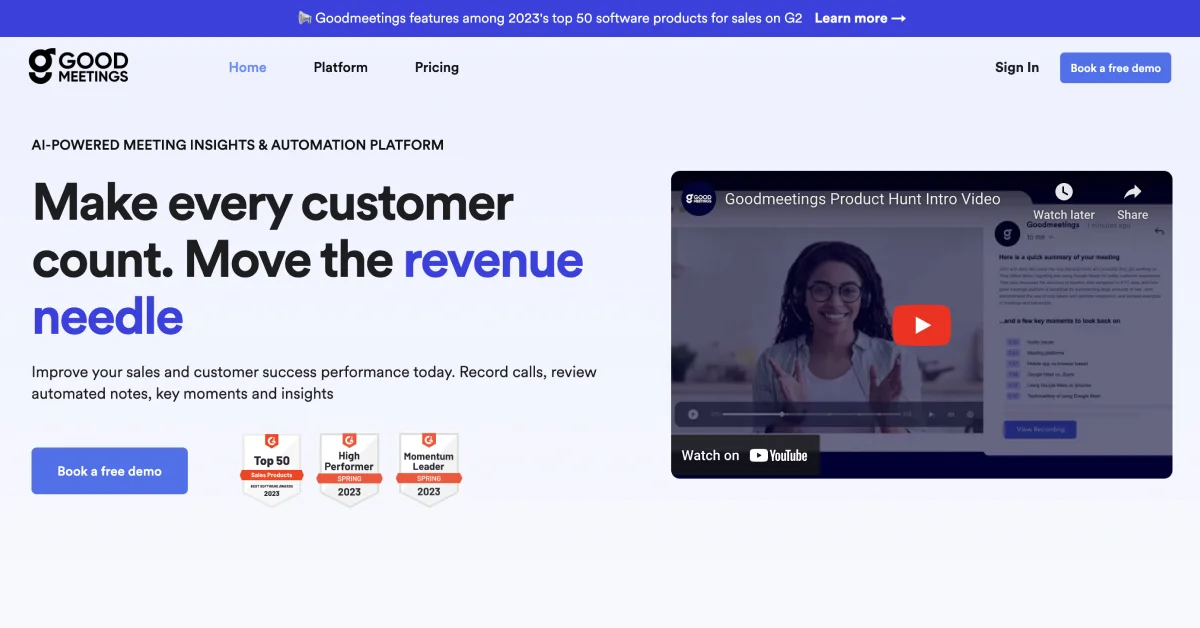Follow the Learn more link in the banner

point(860,18)
